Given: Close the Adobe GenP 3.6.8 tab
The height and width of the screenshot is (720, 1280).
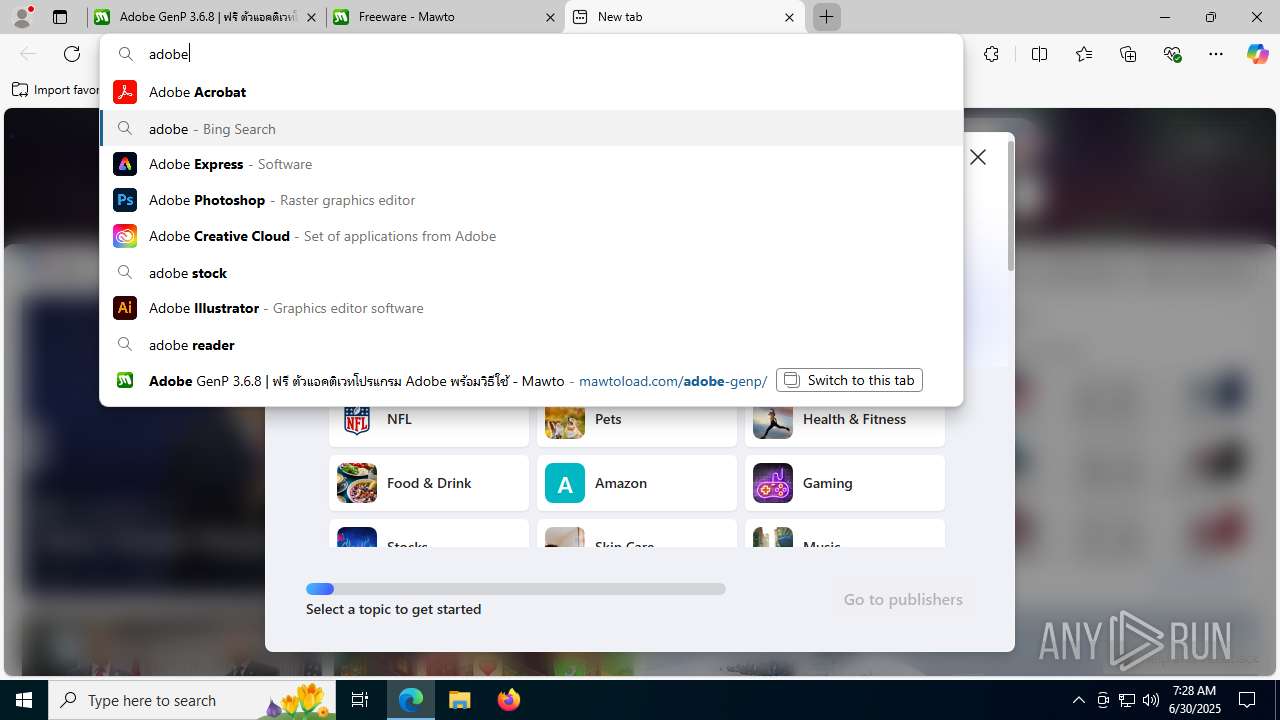Looking at the screenshot, I should [x=312, y=17].
